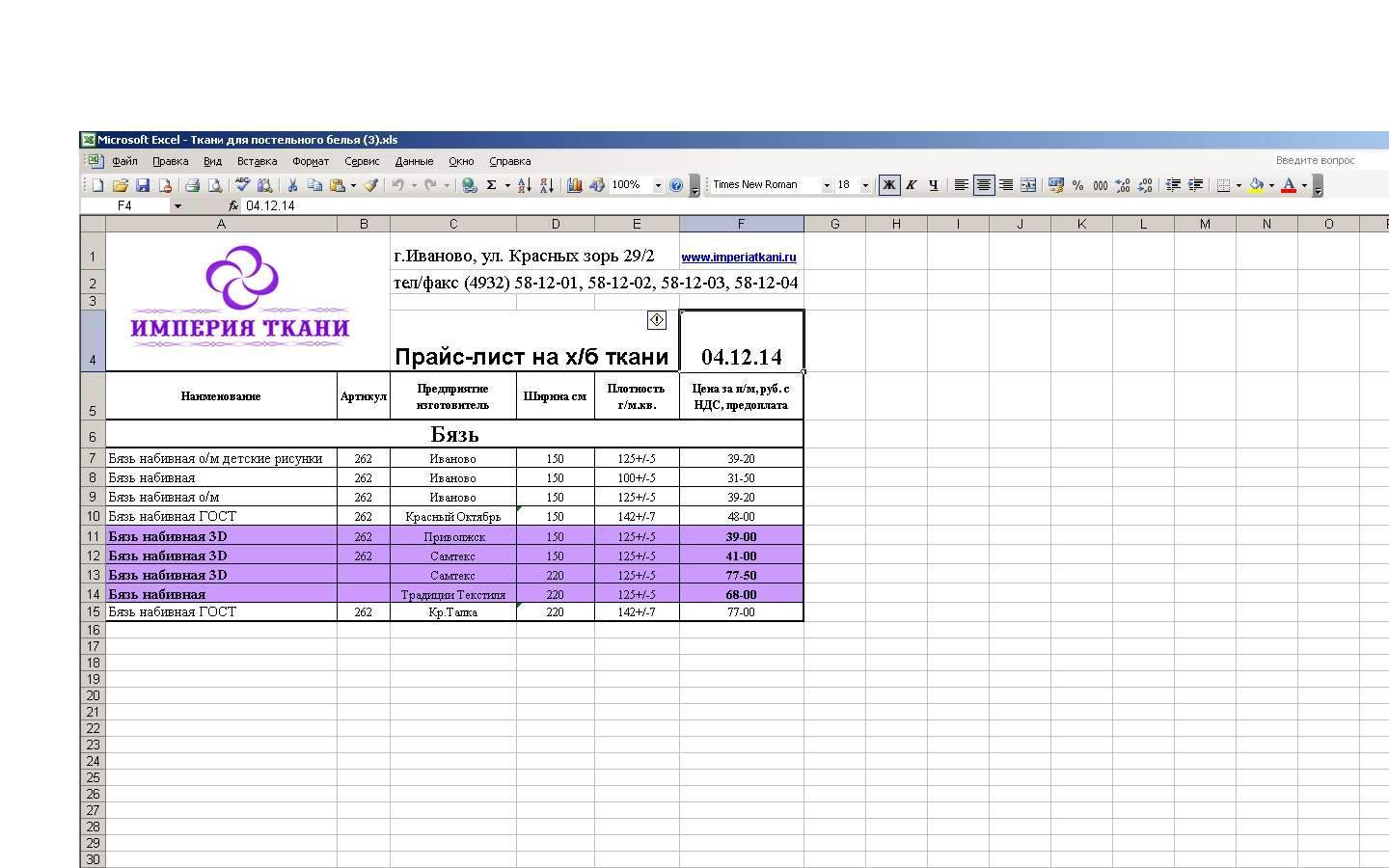Merge and center cells
Image resolution: width=1389 pixels, height=868 pixels.
pos(1028,185)
